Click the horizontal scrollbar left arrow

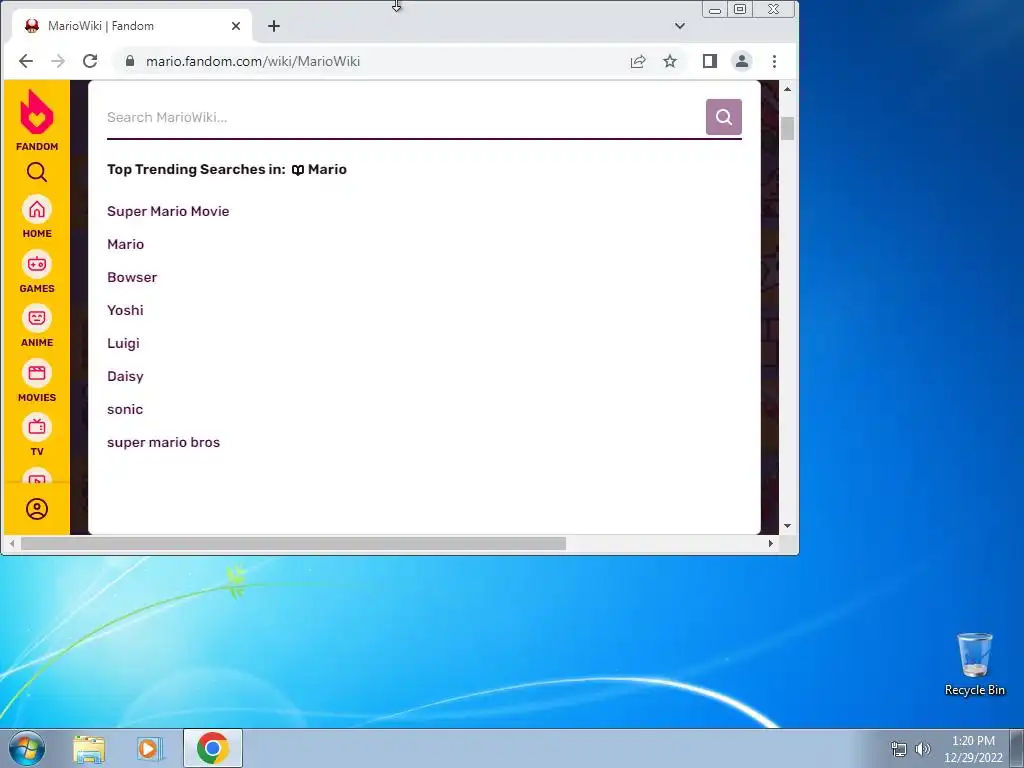click(x=12, y=543)
